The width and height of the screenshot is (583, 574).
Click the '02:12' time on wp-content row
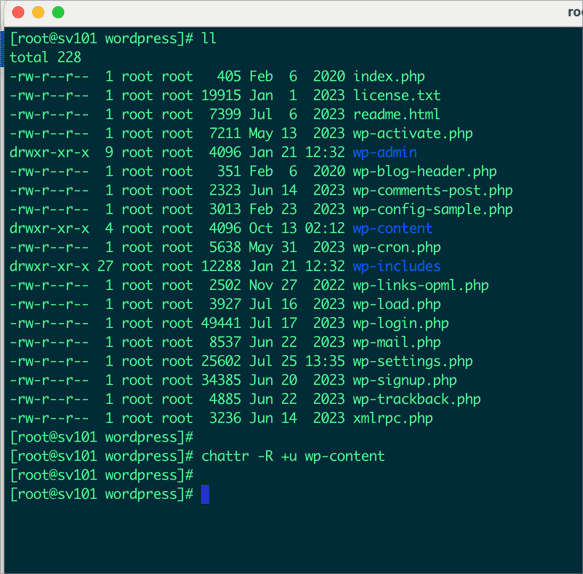coord(325,228)
